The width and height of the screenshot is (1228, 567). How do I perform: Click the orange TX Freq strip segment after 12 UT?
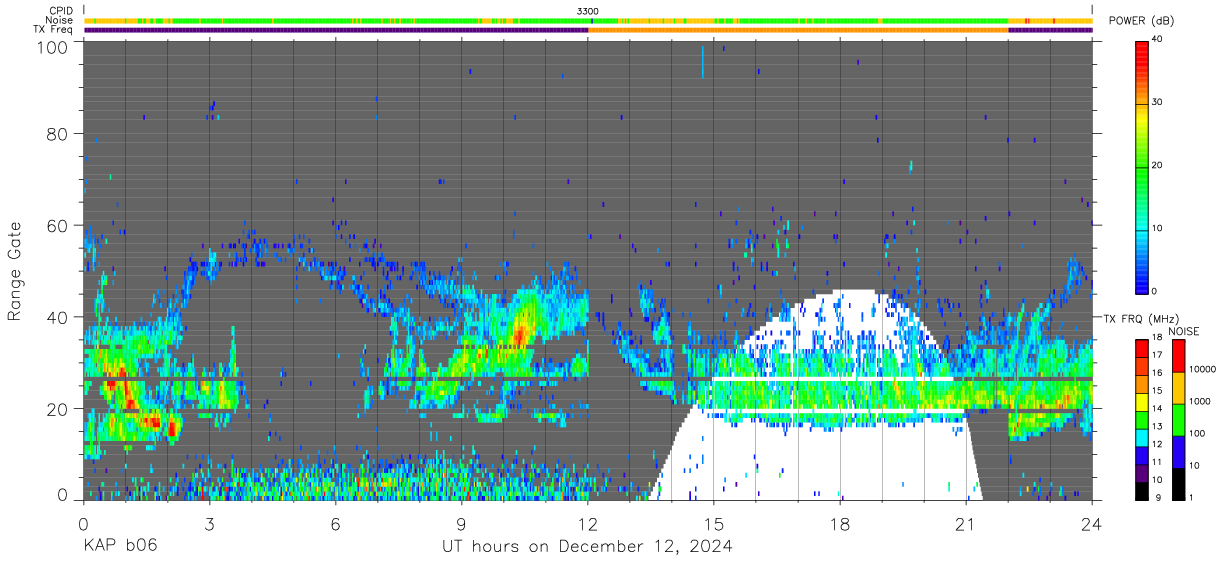click(x=798, y=30)
